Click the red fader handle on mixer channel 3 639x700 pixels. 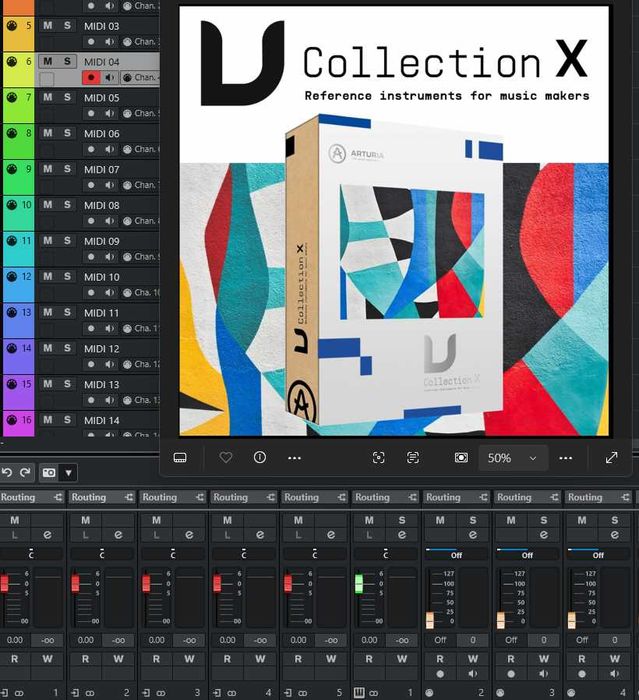(146, 583)
